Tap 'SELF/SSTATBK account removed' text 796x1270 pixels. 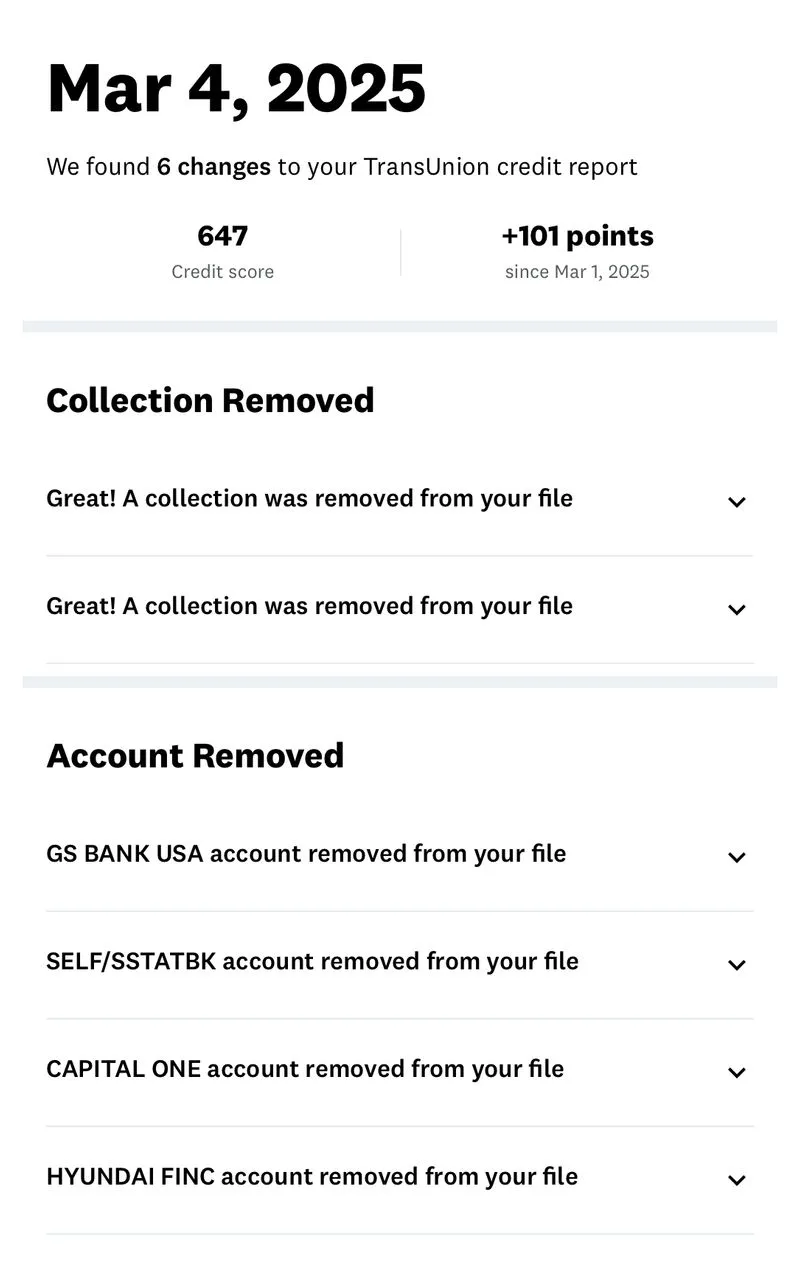pos(312,961)
